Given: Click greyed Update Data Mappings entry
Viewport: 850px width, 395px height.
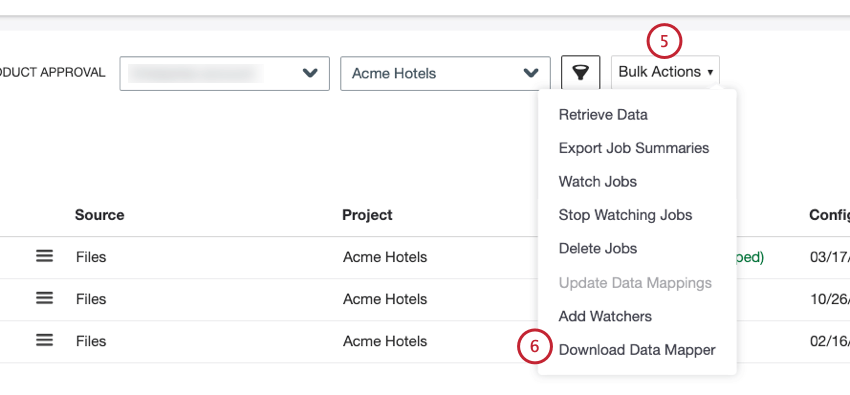Looking at the screenshot, I should coord(635,283).
